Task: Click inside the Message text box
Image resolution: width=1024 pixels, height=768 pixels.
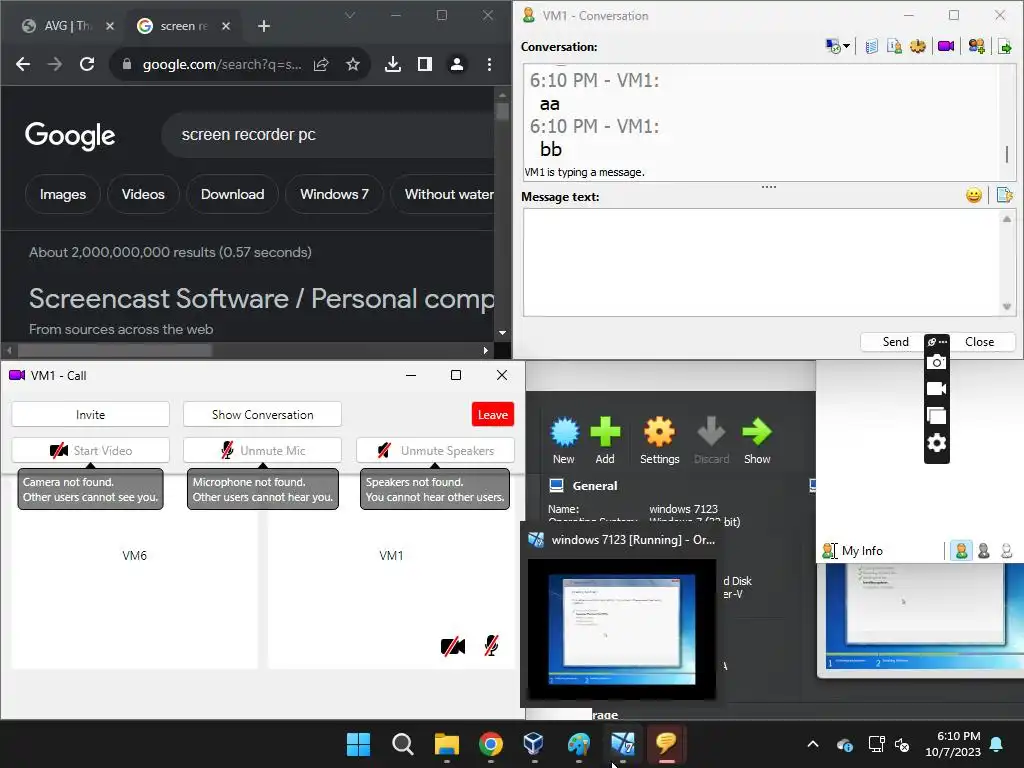Action: 762,263
